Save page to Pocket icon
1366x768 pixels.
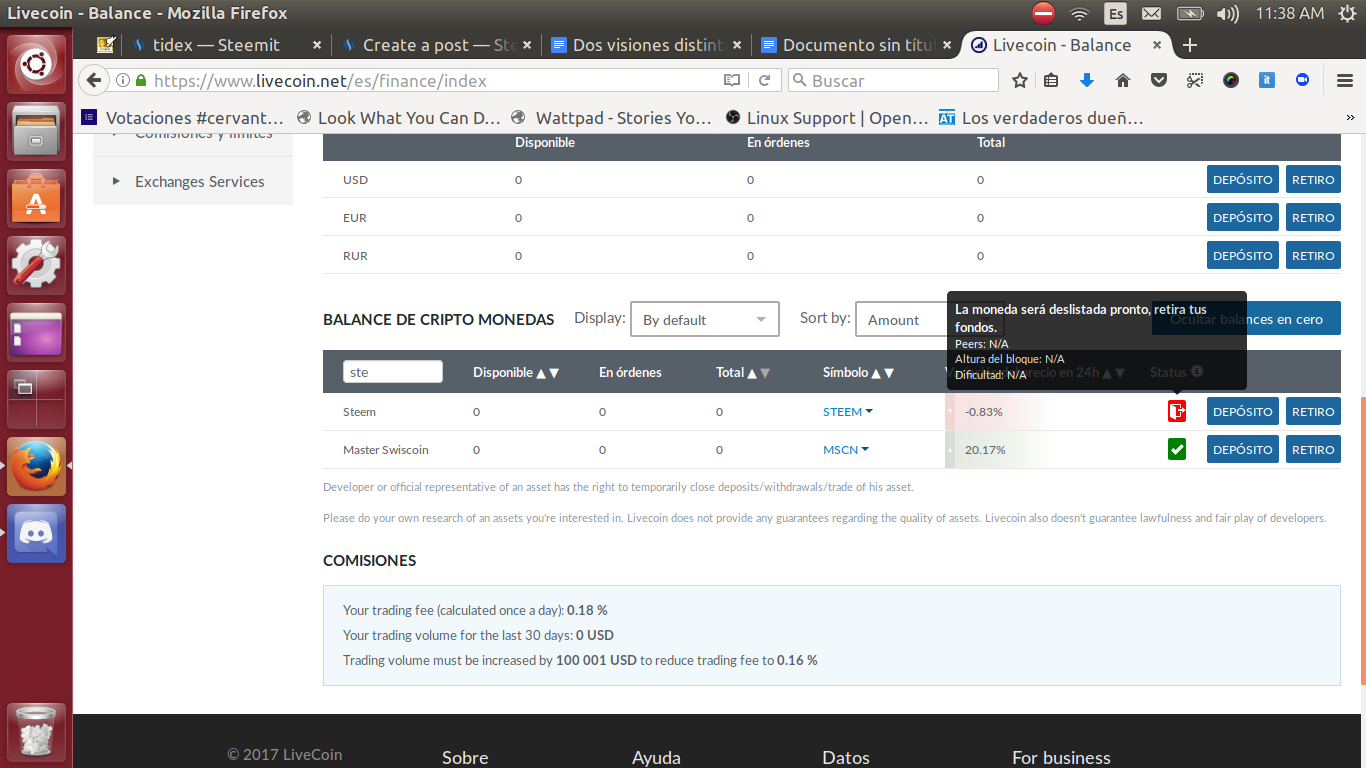(1159, 80)
